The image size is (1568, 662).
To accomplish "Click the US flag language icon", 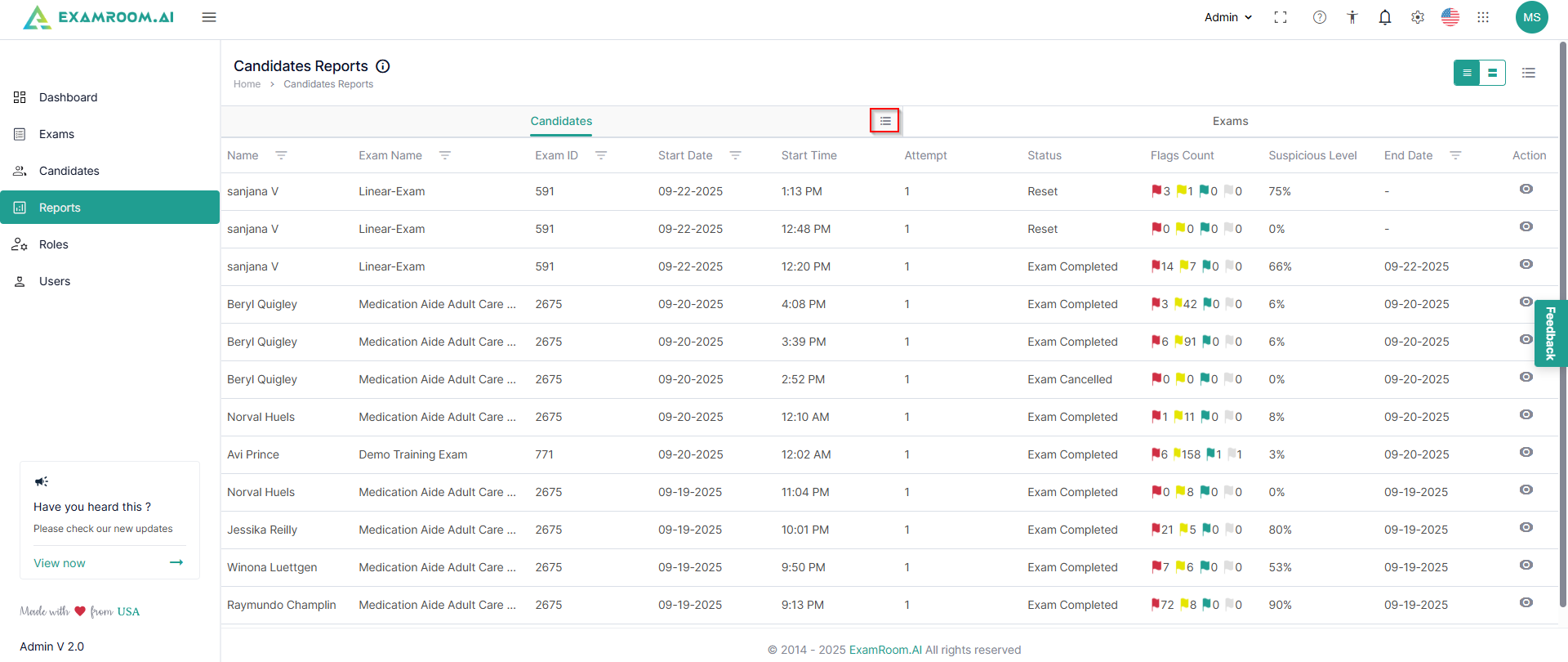I will click(1450, 17).
